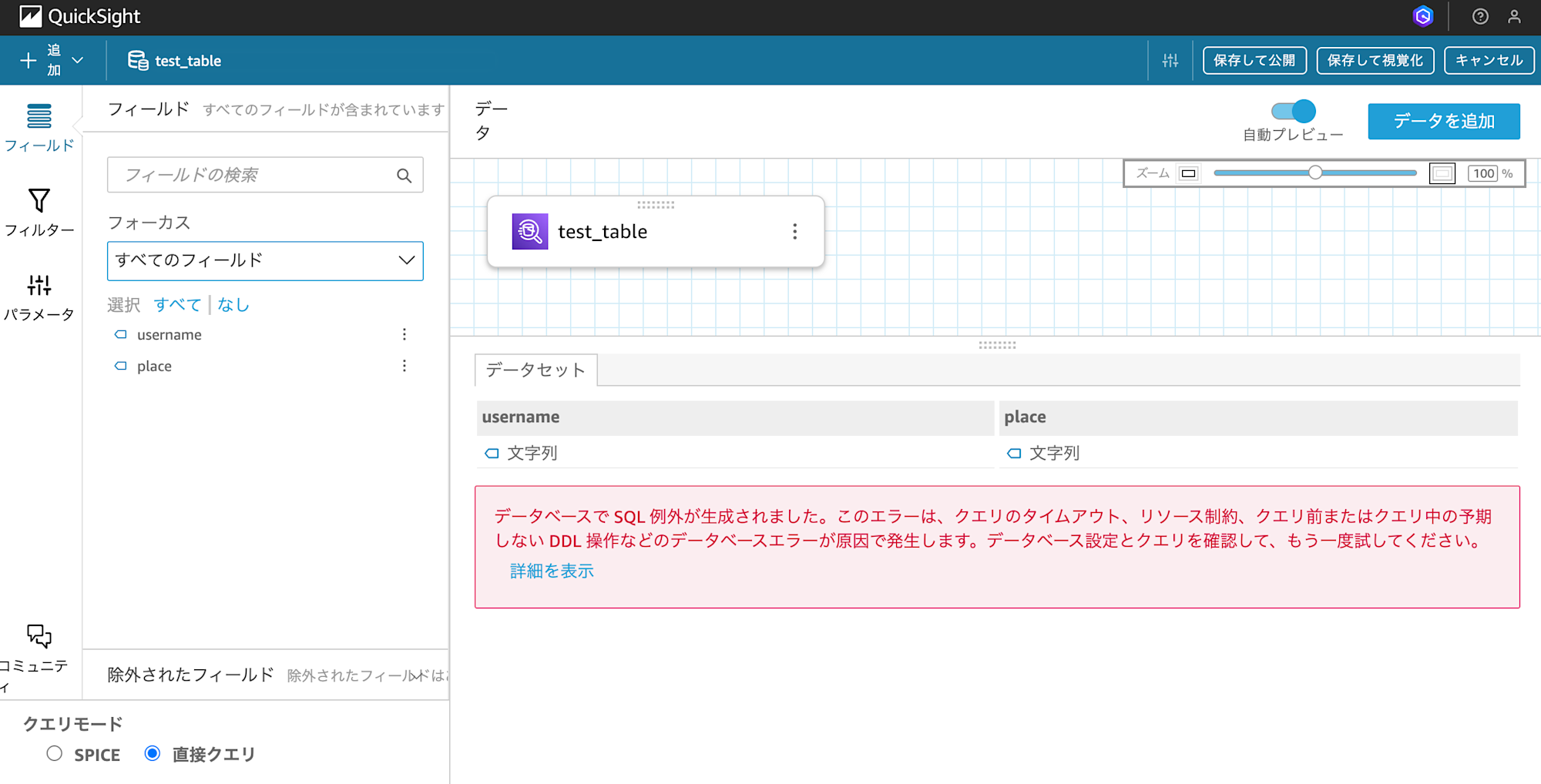Click the field search magnifier icon

click(404, 176)
